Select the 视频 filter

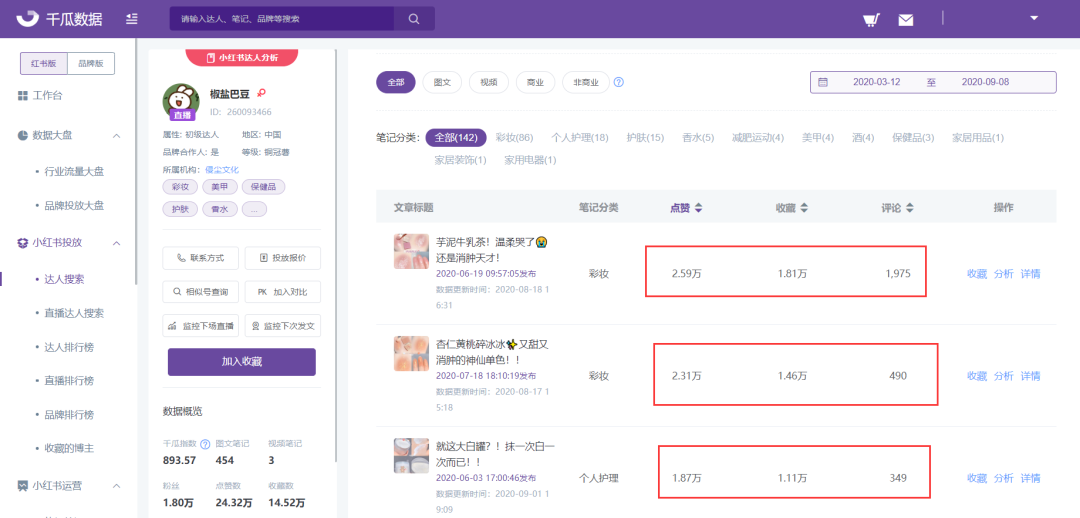pos(488,82)
